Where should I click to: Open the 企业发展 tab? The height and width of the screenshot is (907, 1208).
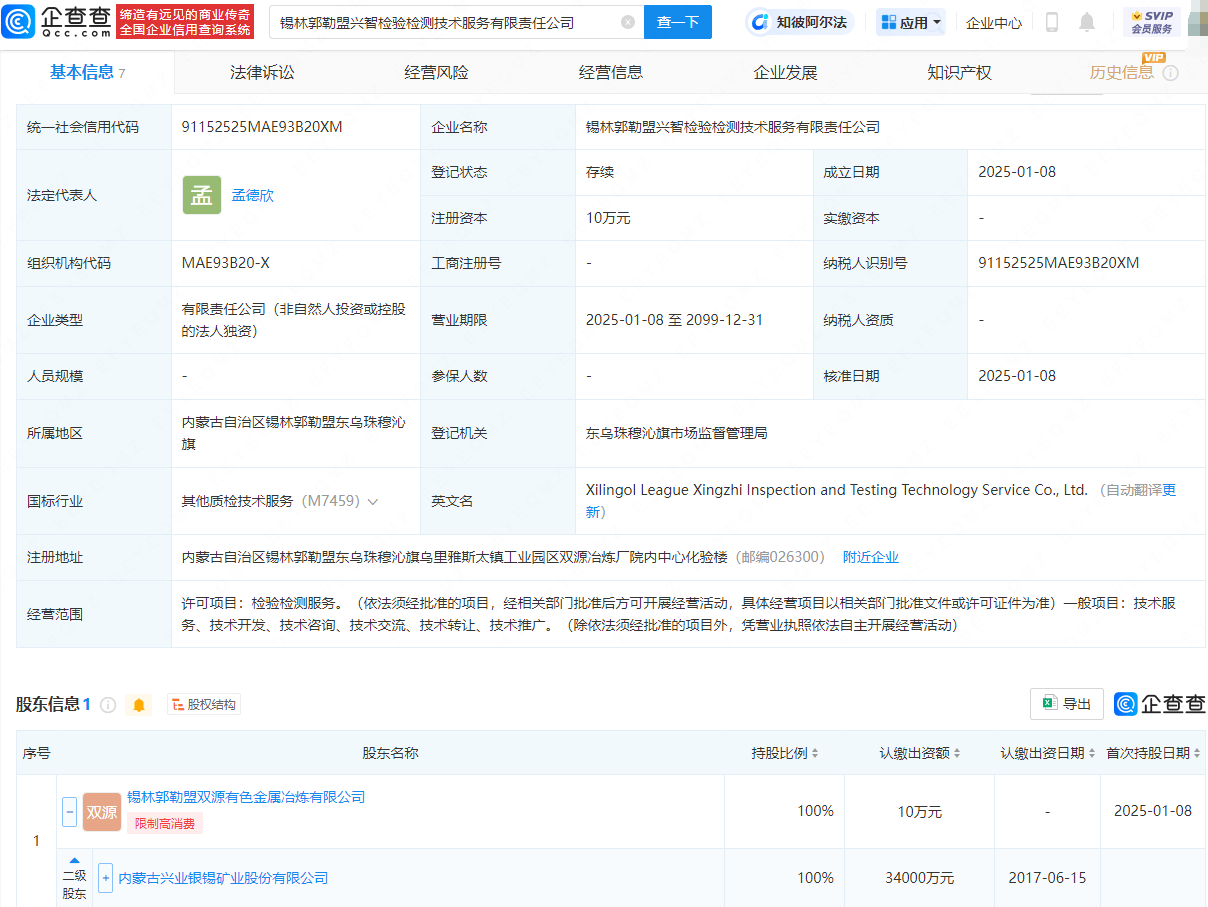click(x=785, y=73)
